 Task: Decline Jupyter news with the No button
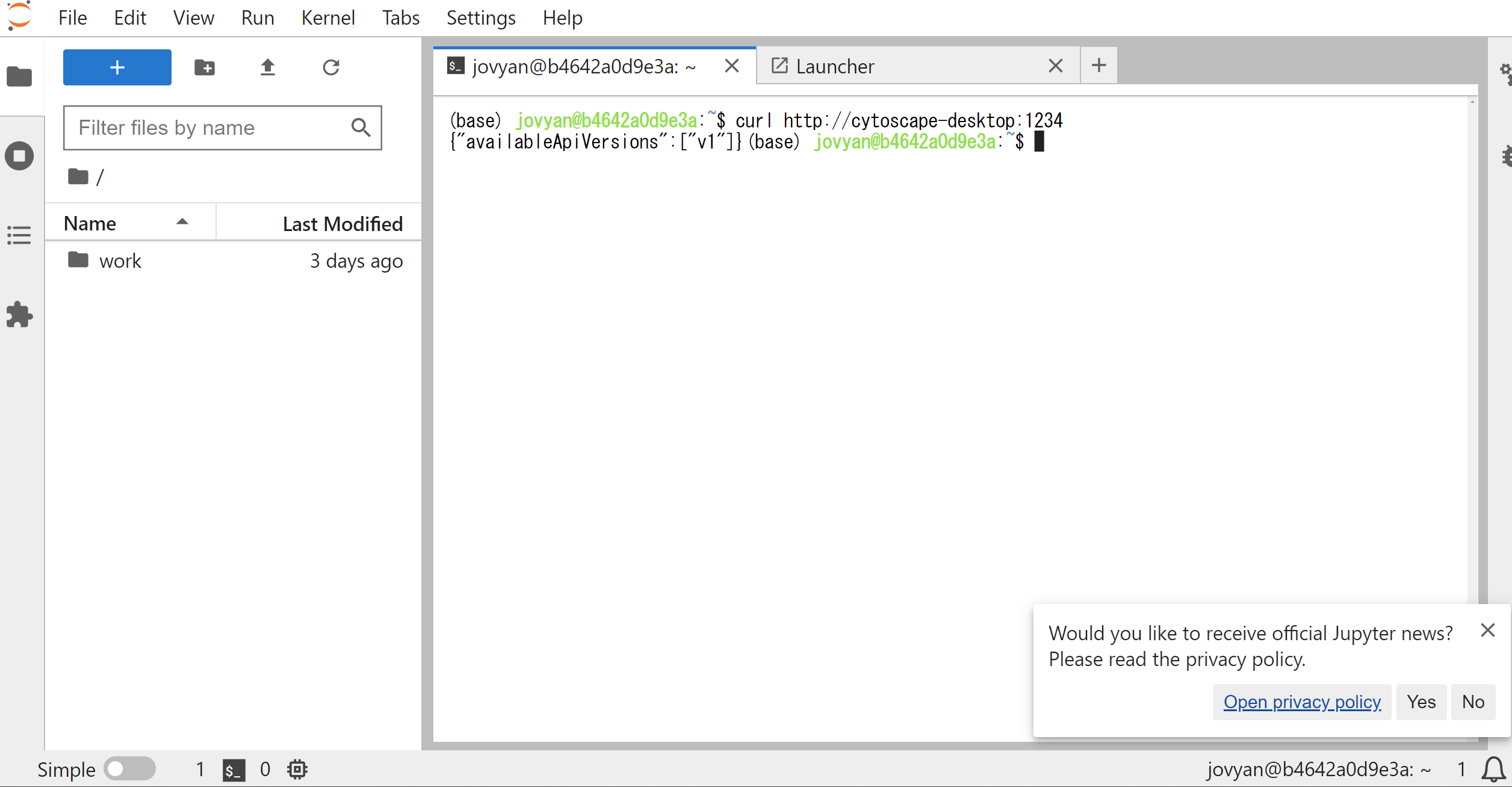pyautogui.click(x=1473, y=702)
